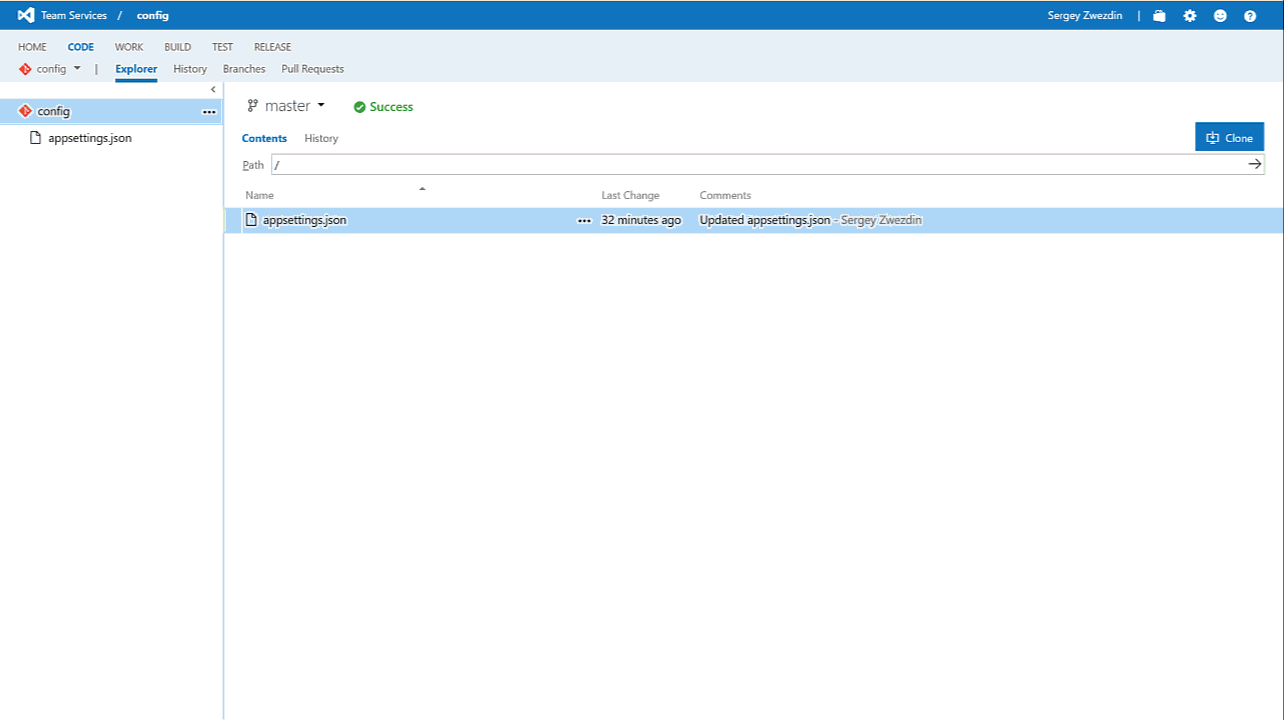Click the Comments column header
This screenshot has height=720, width=1284.
[x=725, y=195]
